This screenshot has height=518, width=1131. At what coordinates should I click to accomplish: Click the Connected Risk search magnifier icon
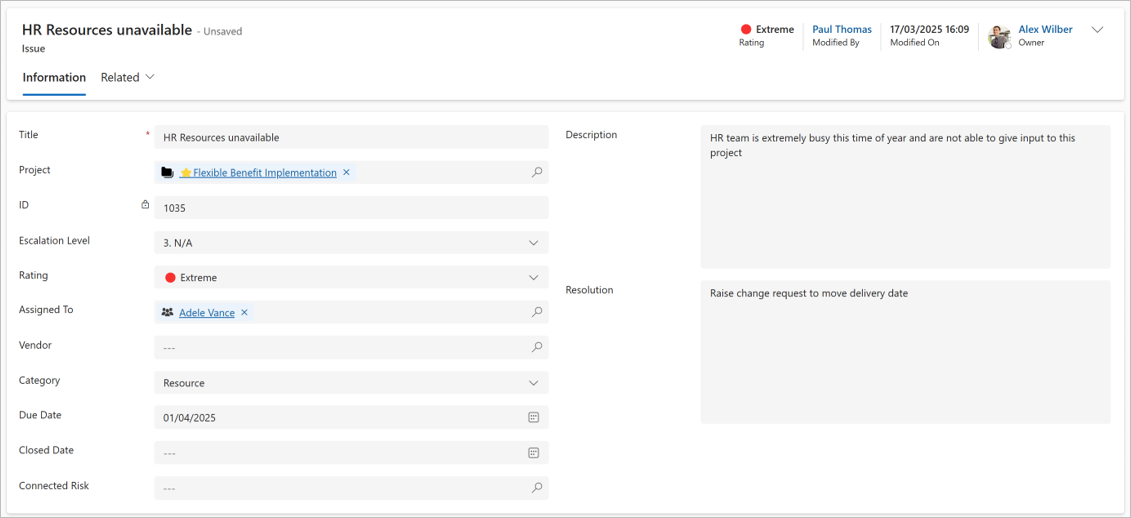tap(537, 488)
